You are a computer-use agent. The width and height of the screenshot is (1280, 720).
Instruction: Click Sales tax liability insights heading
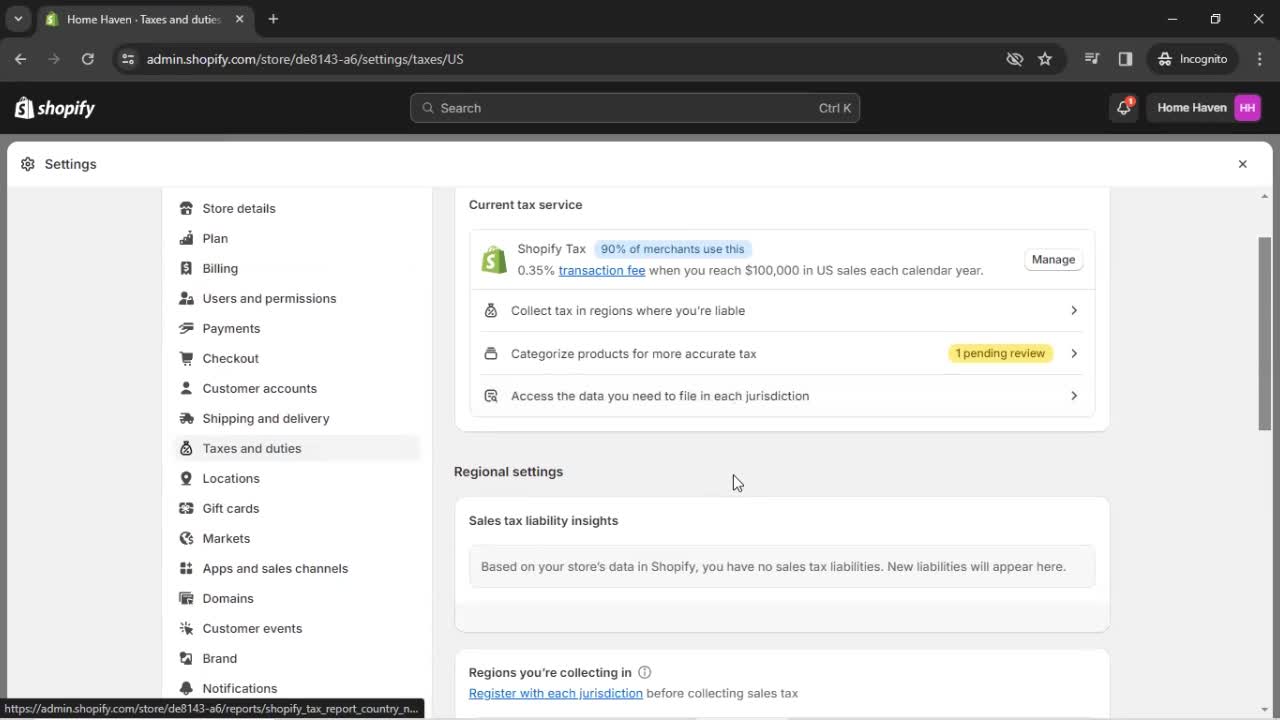543,520
